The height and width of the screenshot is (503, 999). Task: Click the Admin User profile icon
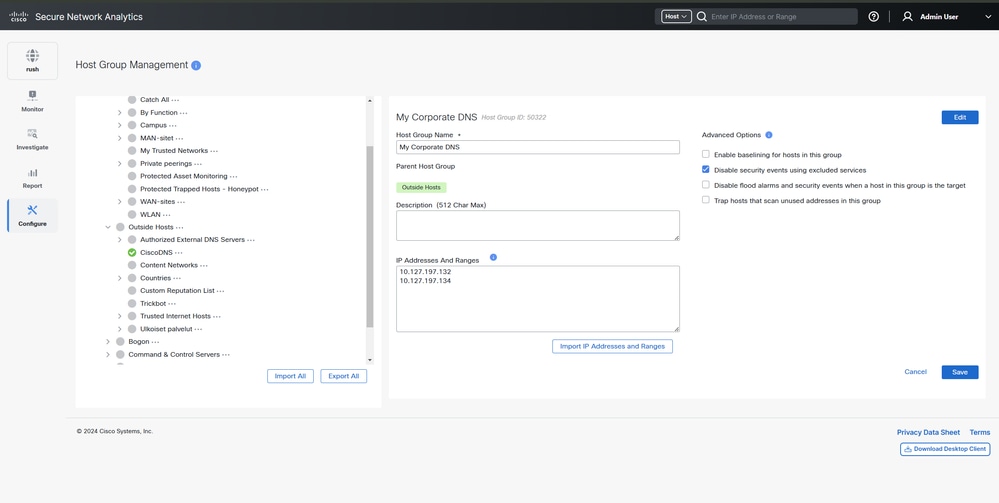pyautogui.click(x=908, y=17)
